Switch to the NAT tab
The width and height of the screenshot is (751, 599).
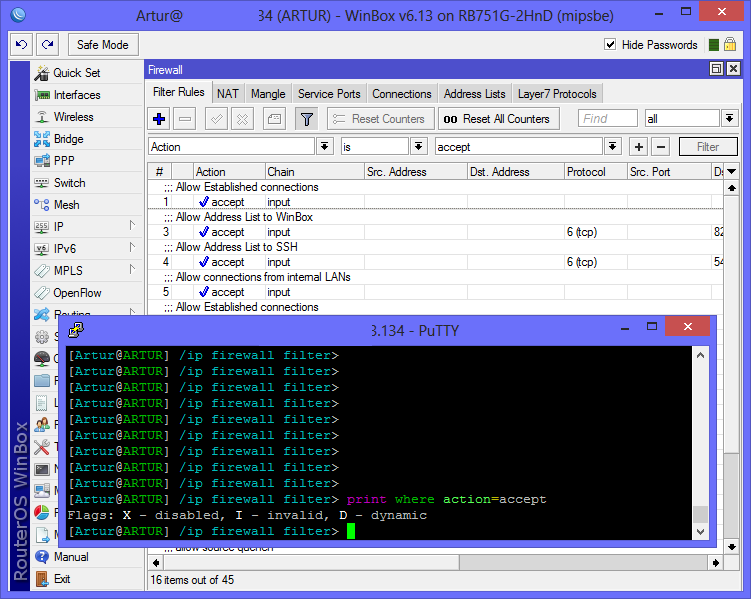[227, 94]
